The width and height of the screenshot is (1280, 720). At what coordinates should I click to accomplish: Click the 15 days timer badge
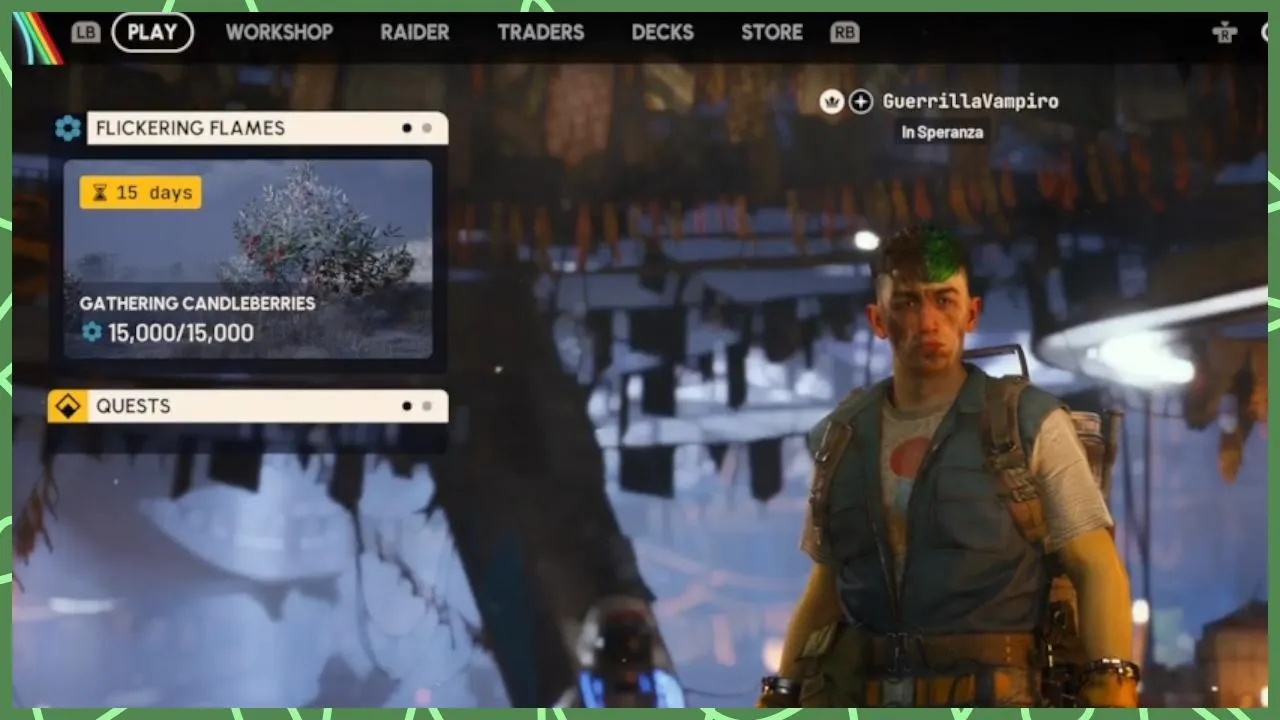(140, 193)
